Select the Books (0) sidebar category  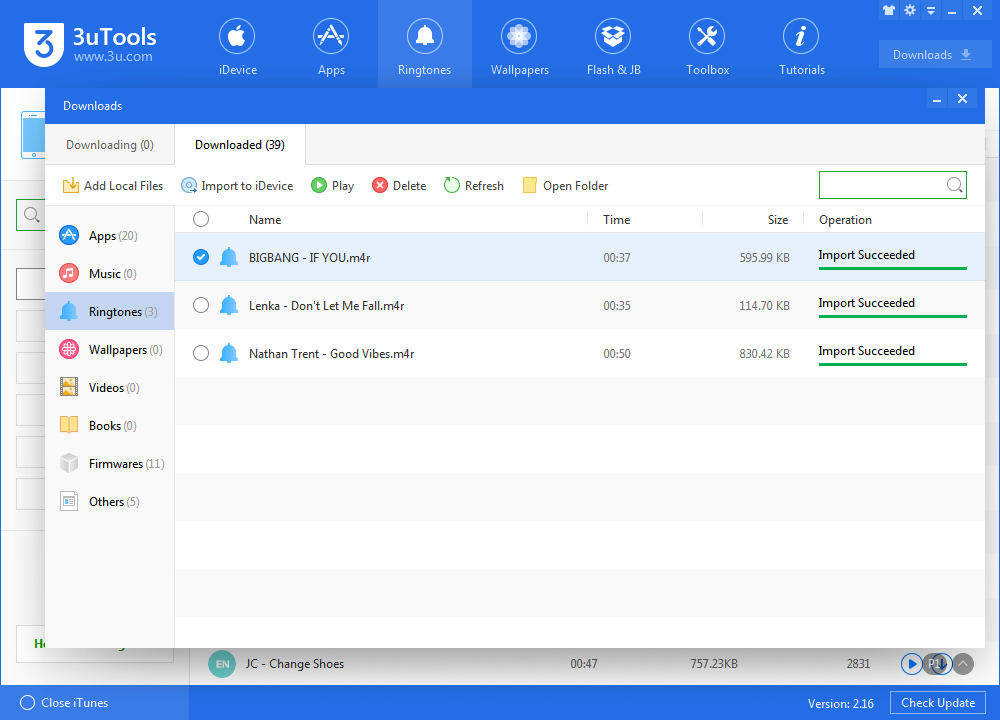pyautogui.click(x=110, y=425)
